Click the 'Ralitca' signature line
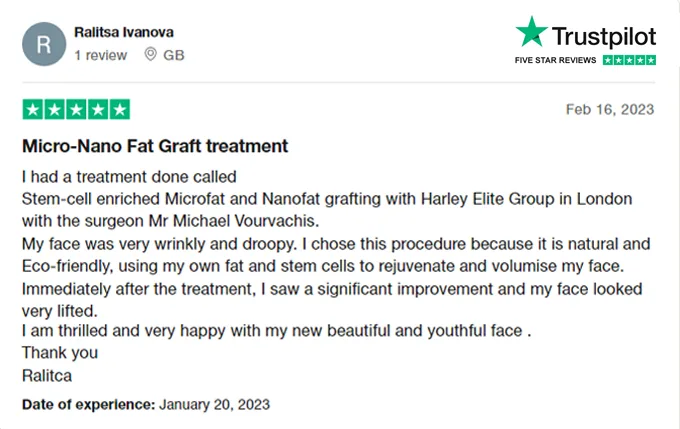This screenshot has height=429, width=680. (47, 376)
